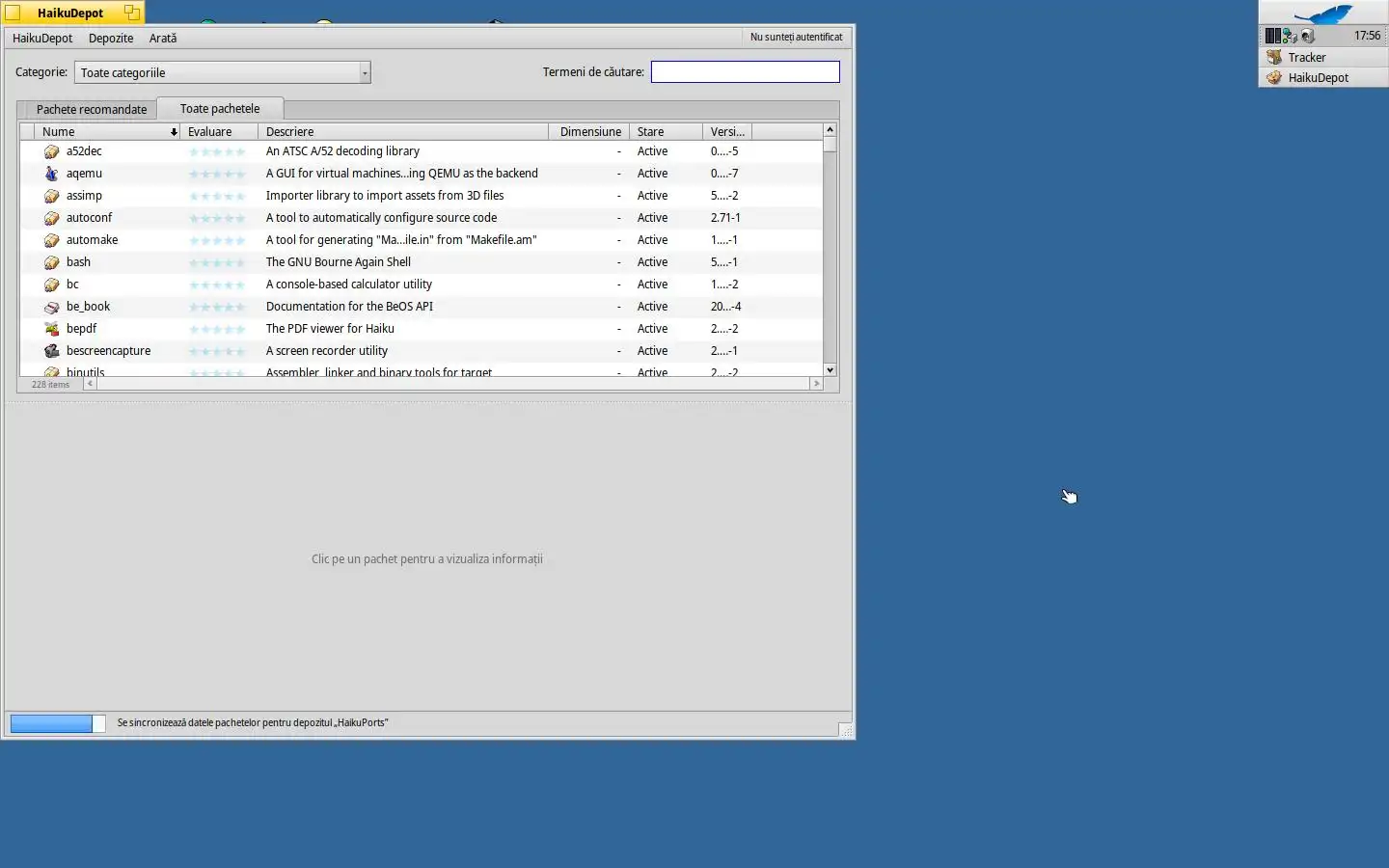Click description 'A console-based calculator utility'
Screen dimensions: 1389x868
349,285
